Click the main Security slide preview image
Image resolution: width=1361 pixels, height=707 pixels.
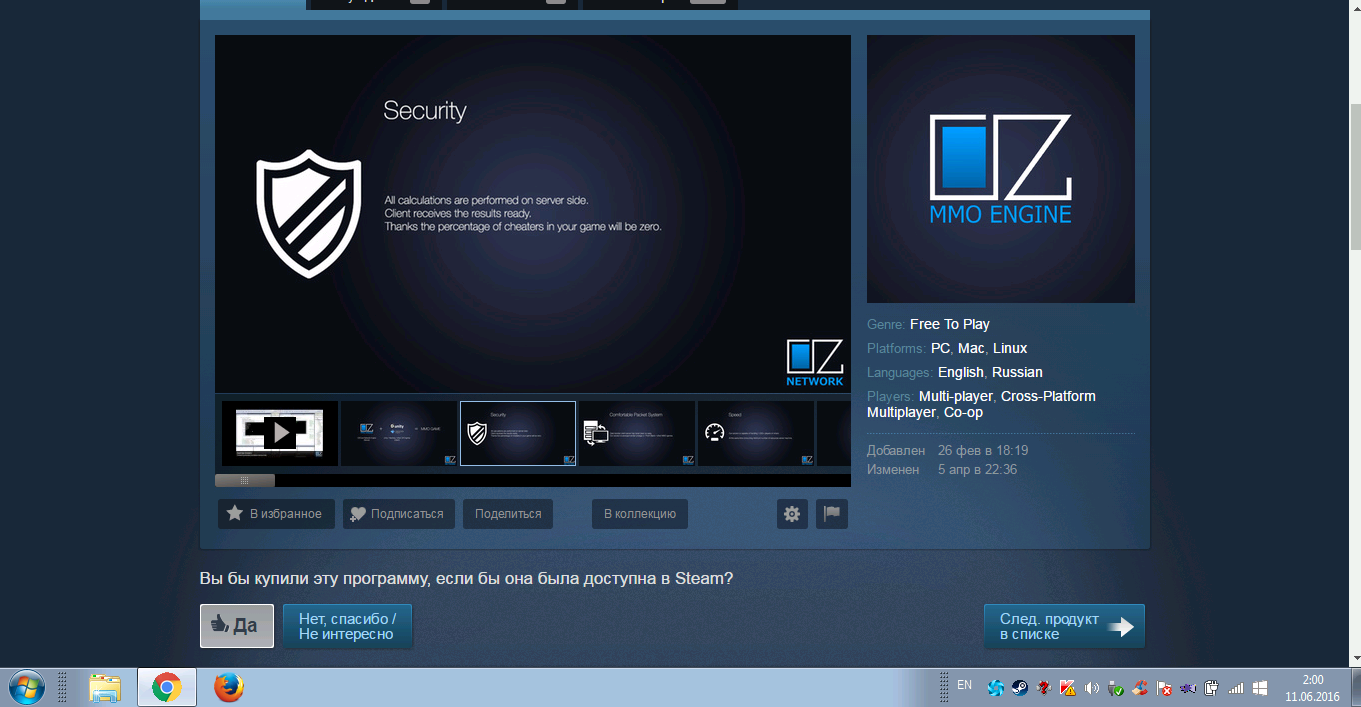pos(533,214)
